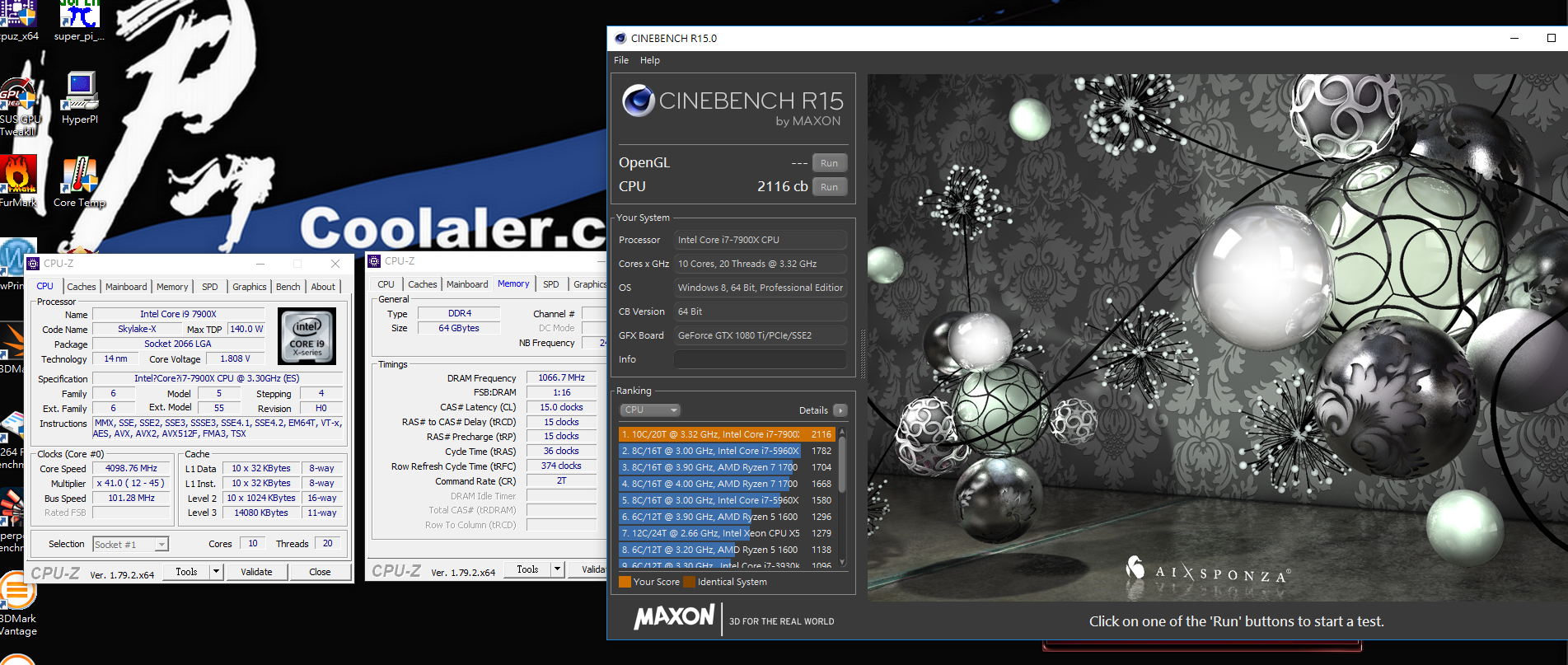The image size is (1568, 665).
Task: Open the Help menu in Cinebench
Action: point(650,60)
